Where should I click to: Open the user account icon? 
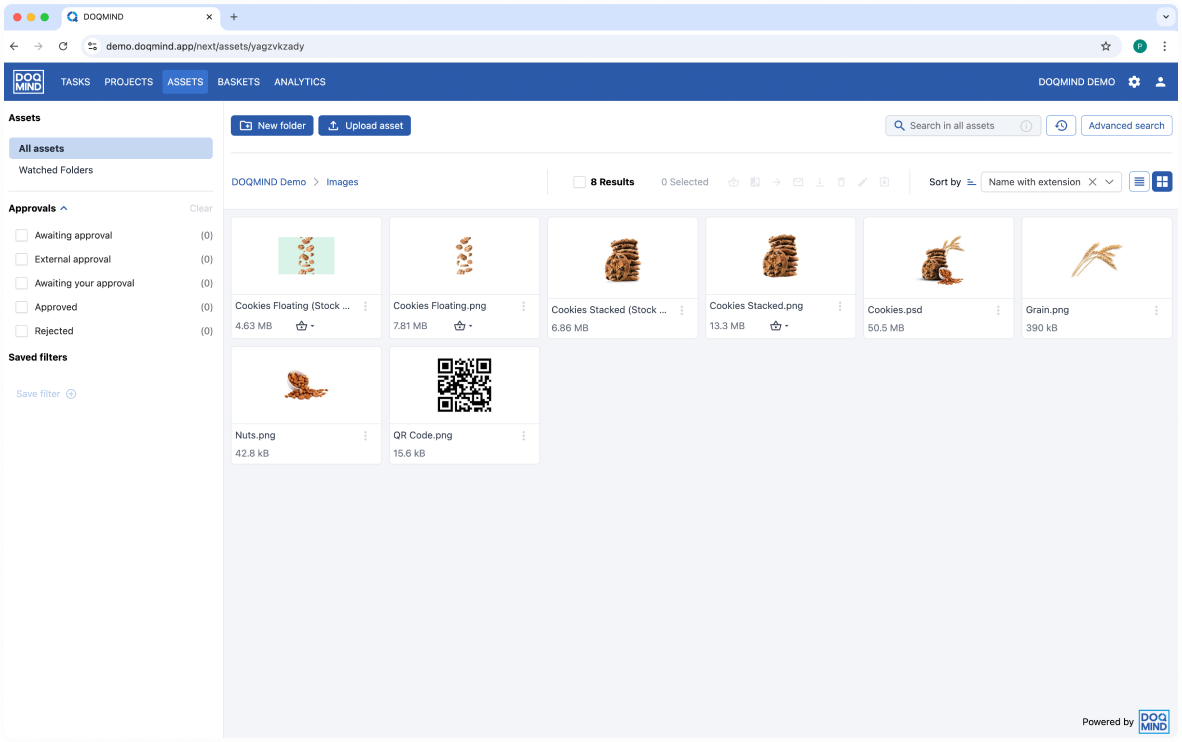[1160, 81]
